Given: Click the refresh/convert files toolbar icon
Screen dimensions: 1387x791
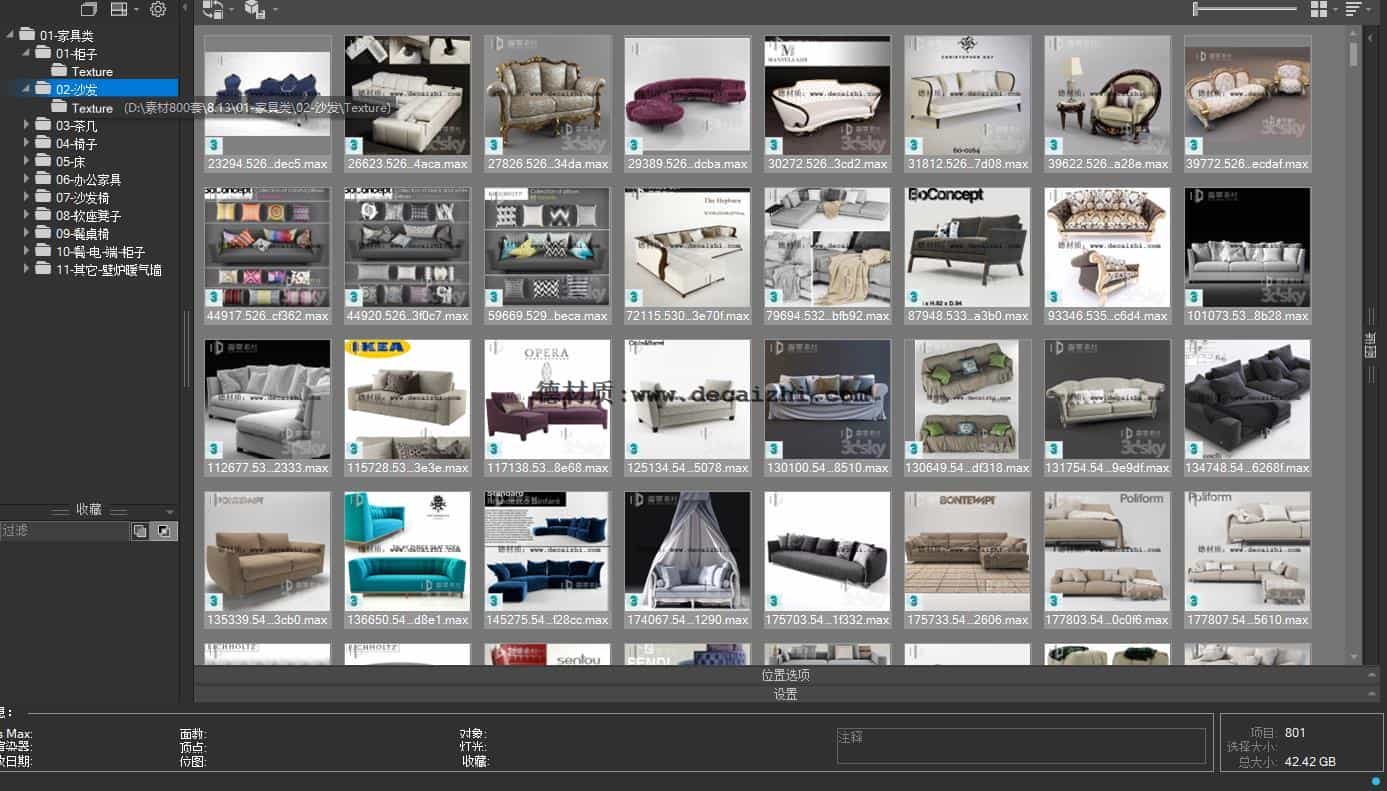Looking at the screenshot, I should [213, 10].
